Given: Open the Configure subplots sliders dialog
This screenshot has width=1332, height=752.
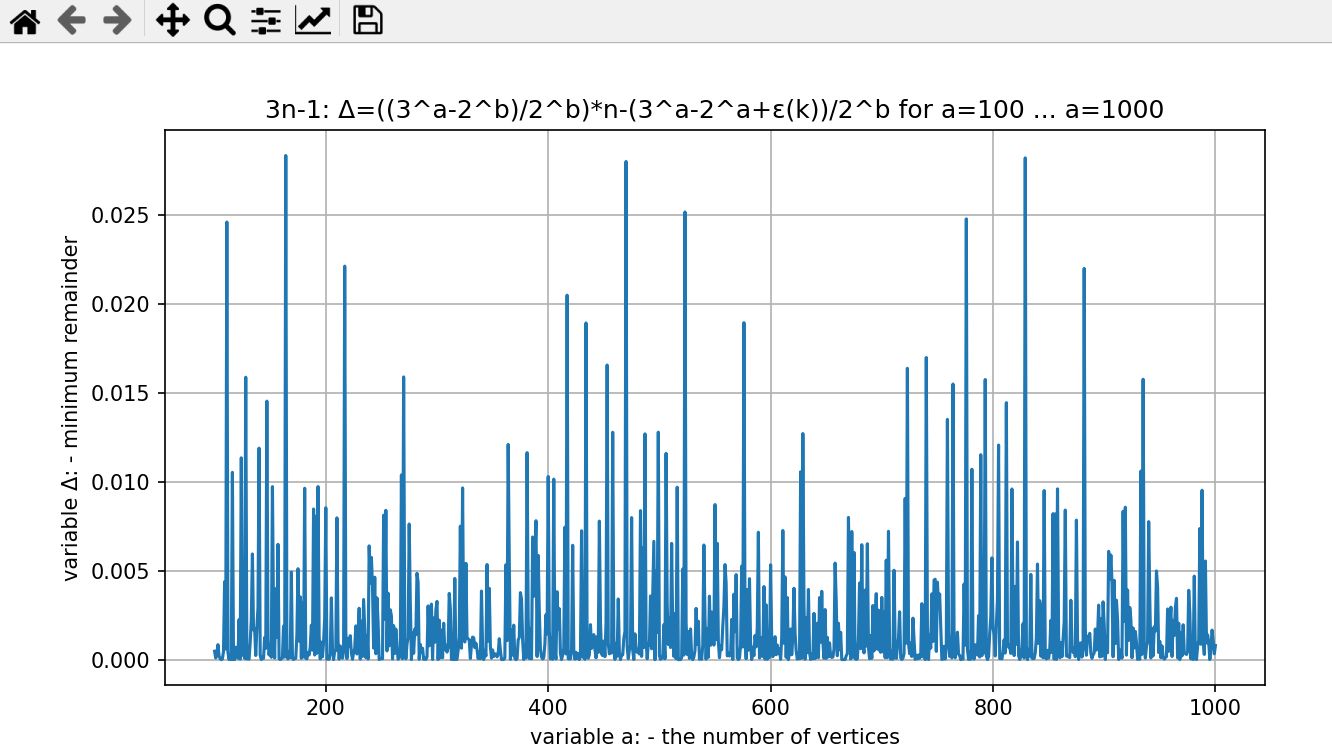Looking at the screenshot, I should click(x=265, y=21).
